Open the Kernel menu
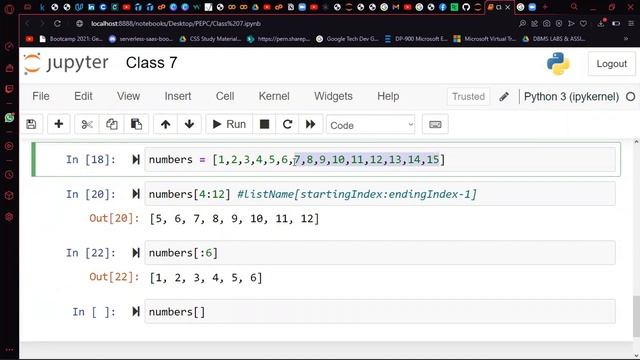640x360 pixels. click(274, 96)
